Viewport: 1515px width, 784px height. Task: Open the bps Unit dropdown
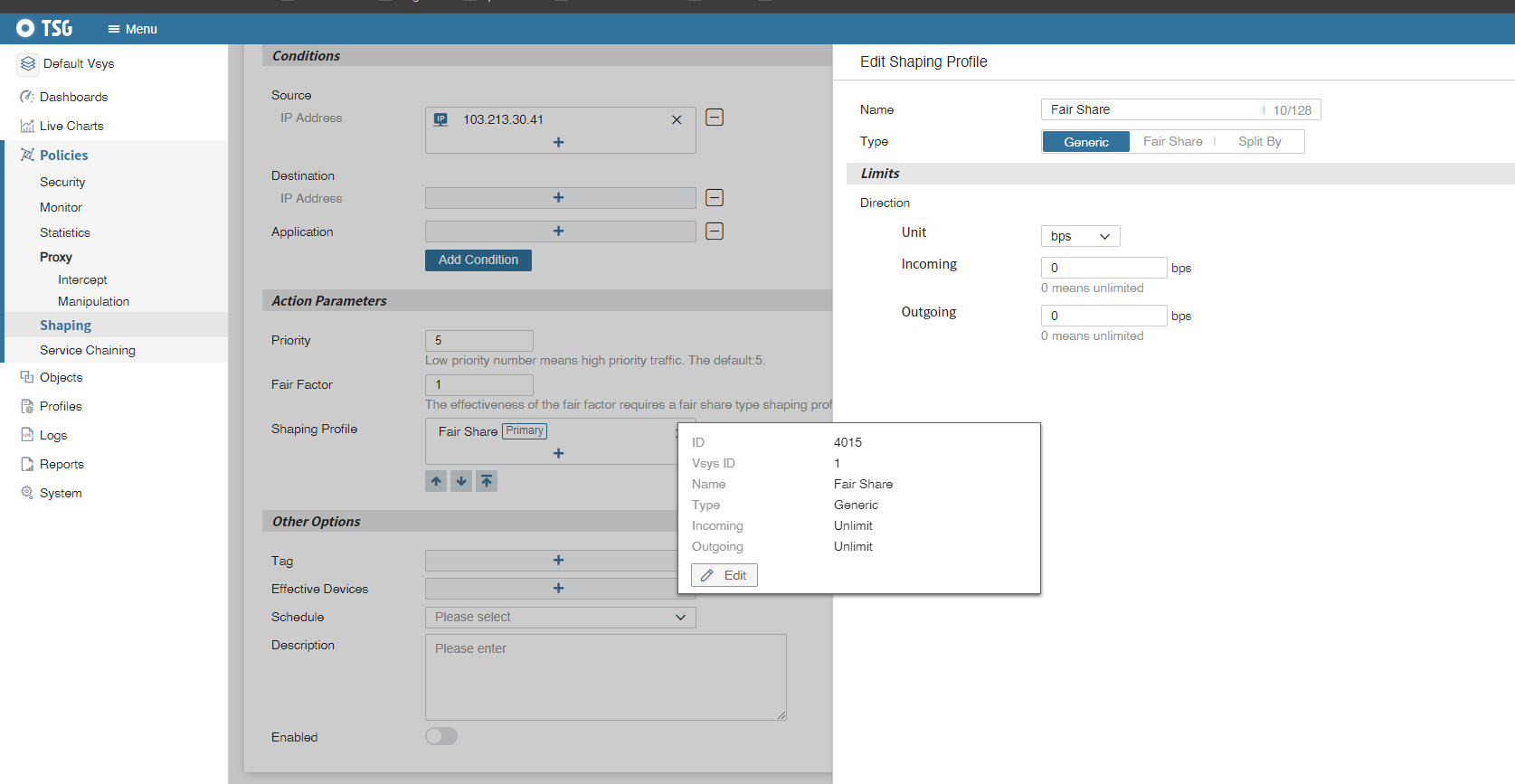pos(1080,236)
